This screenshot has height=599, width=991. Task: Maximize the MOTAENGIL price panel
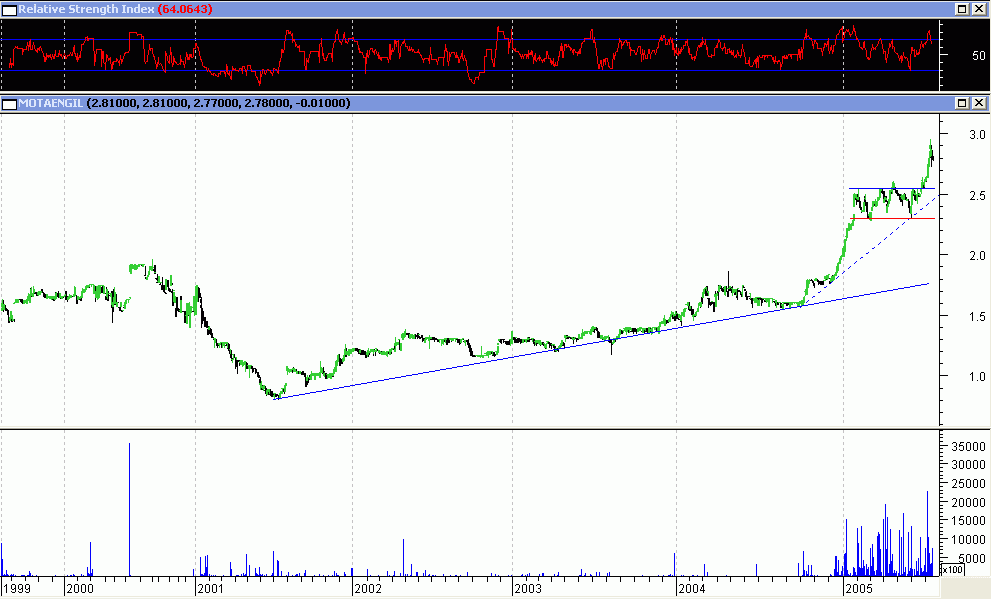(962, 103)
